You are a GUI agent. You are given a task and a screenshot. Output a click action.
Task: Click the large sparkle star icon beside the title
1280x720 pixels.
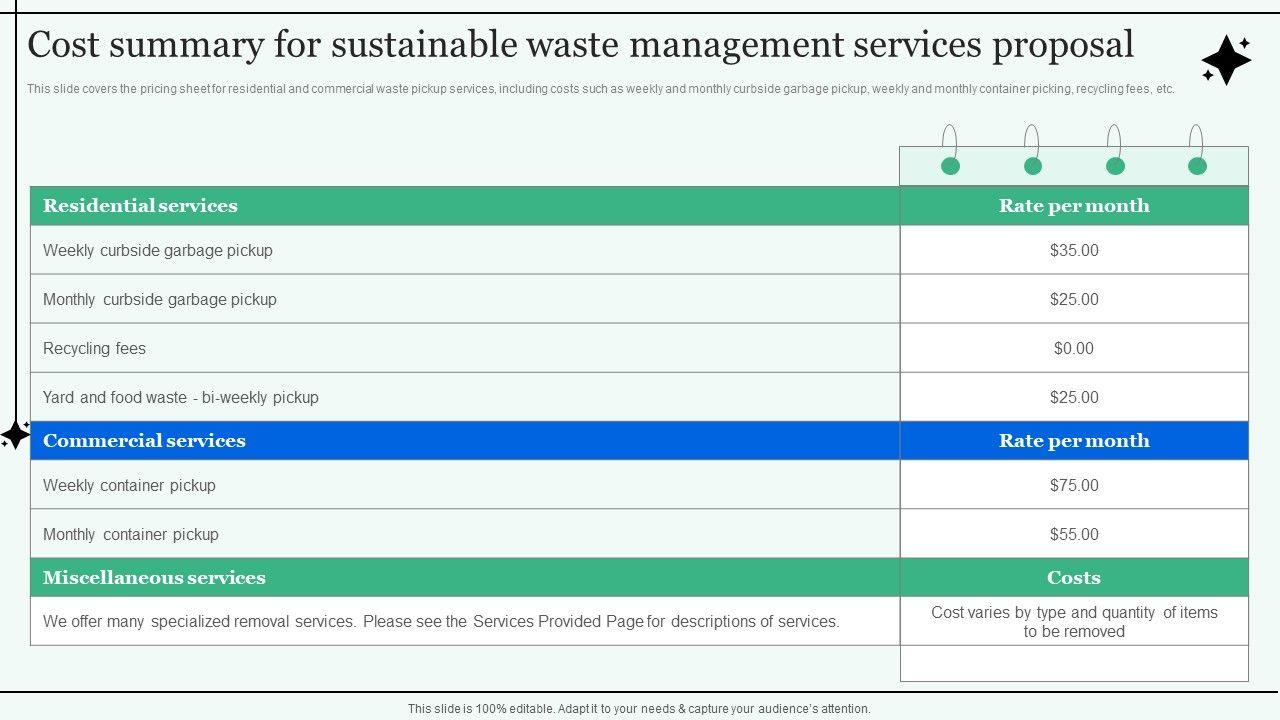point(1226,61)
